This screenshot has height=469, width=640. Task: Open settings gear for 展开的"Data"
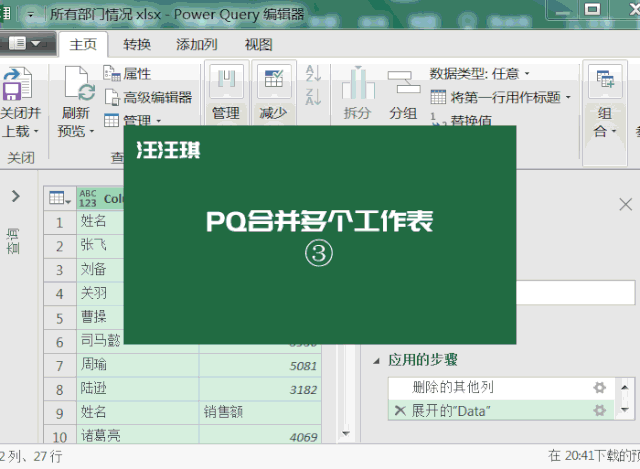[599, 410]
